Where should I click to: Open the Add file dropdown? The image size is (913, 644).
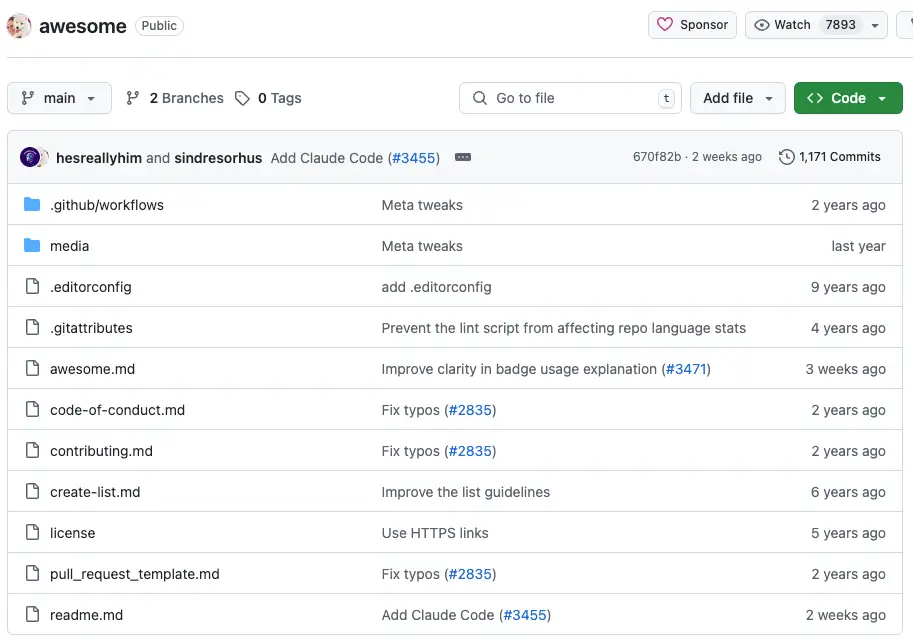[x=737, y=98]
